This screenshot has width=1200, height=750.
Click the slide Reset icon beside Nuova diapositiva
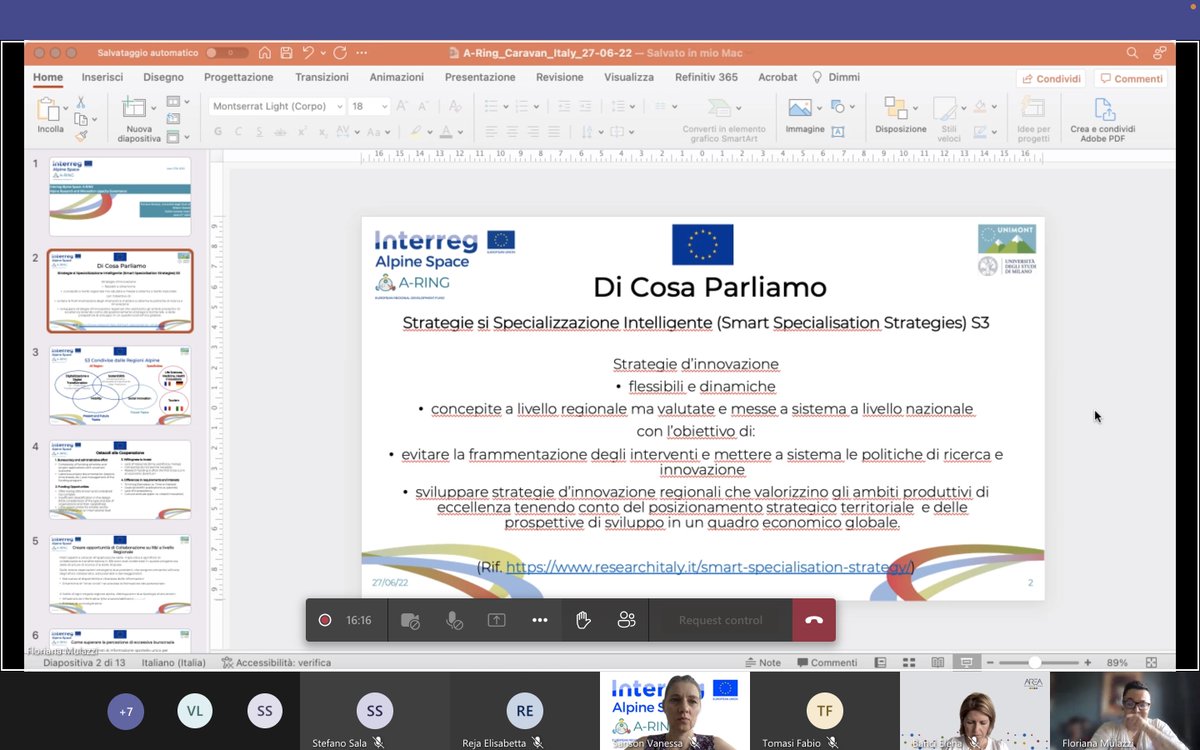173,119
